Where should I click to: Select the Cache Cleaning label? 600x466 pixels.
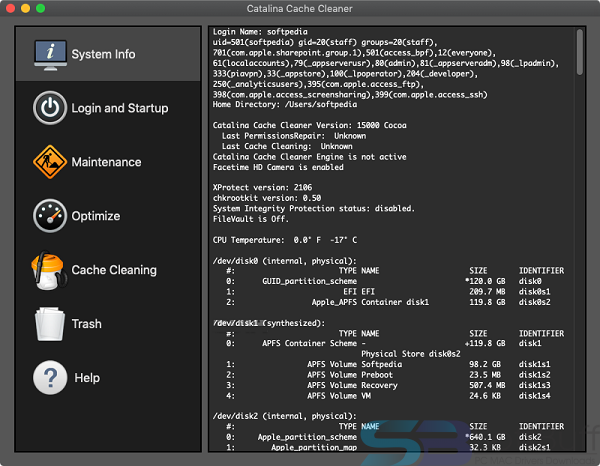pyautogui.click(x=114, y=270)
